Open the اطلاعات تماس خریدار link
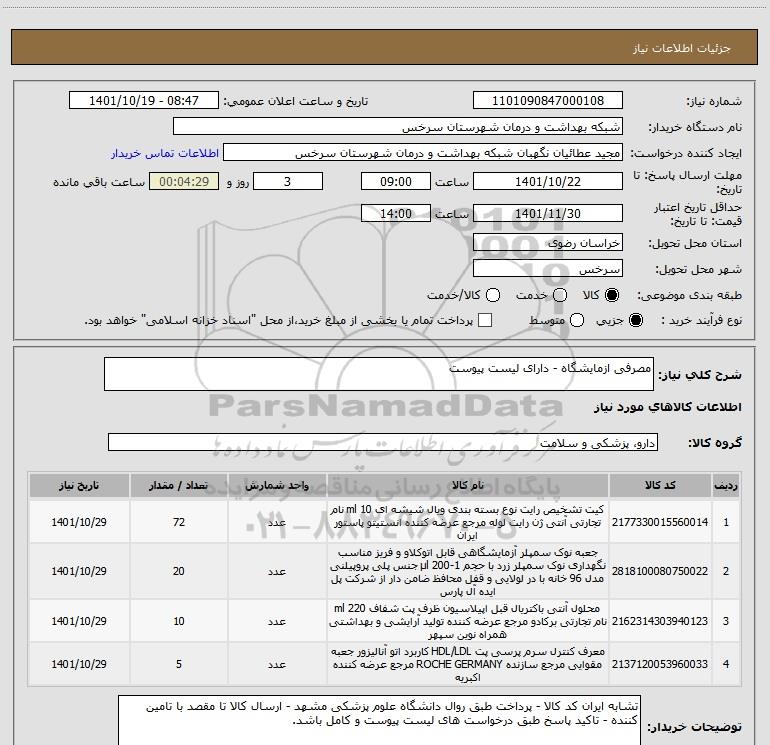The height and width of the screenshot is (745, 770). coord(165,153)
